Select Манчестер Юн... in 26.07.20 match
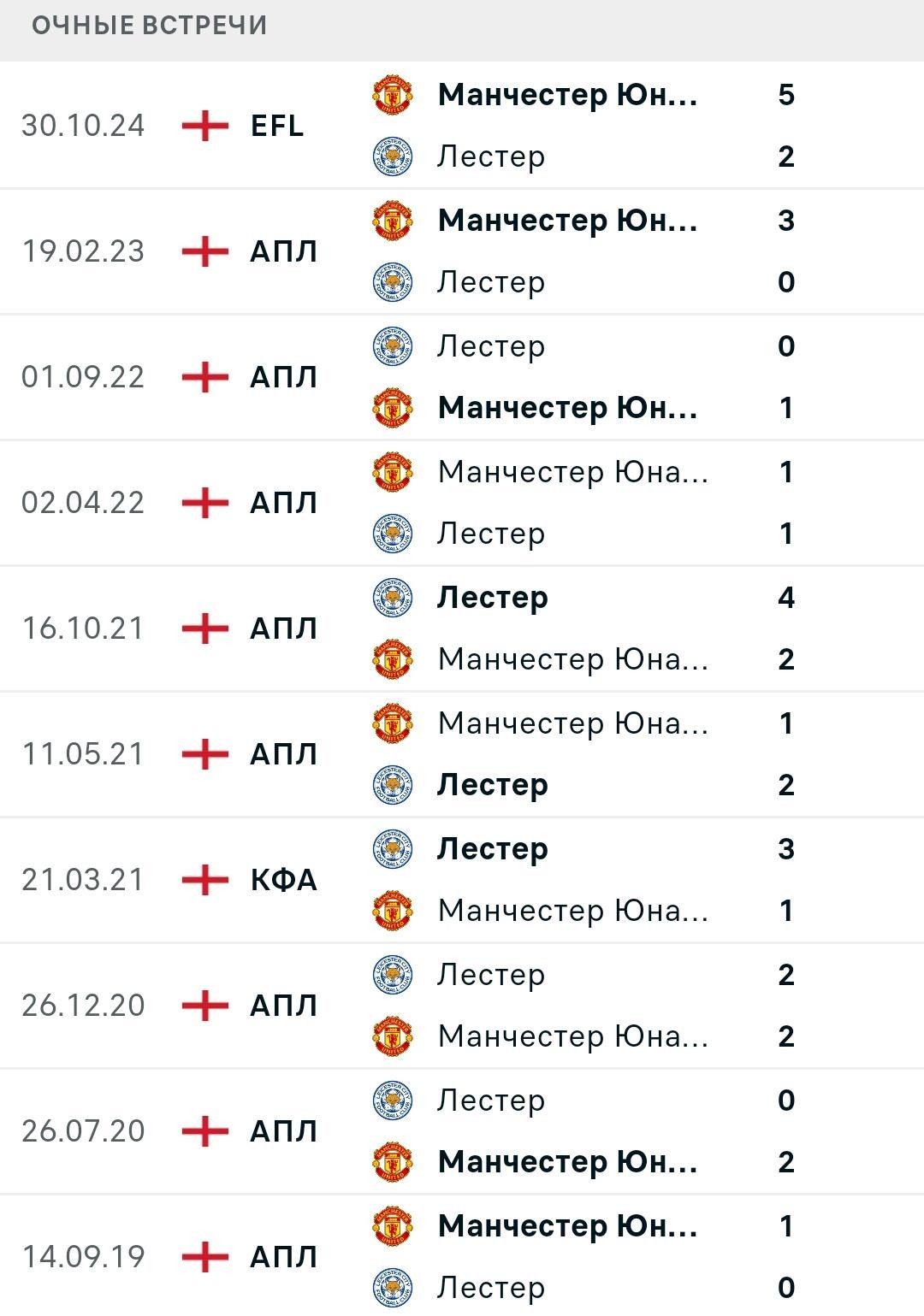The image size is (924, 1316). click(x=568, y=1162)
